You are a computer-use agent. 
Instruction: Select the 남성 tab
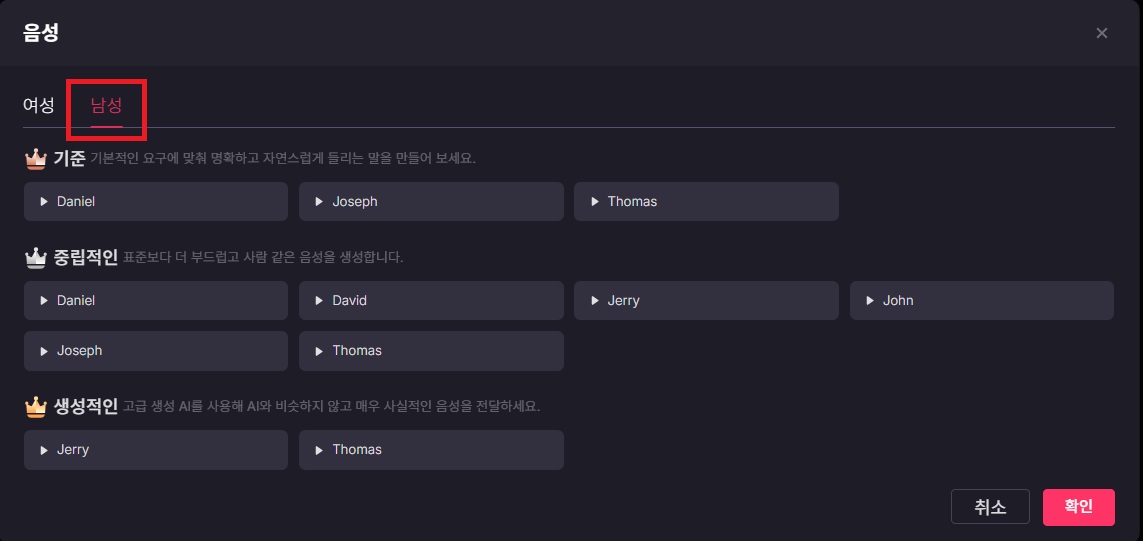106,105
